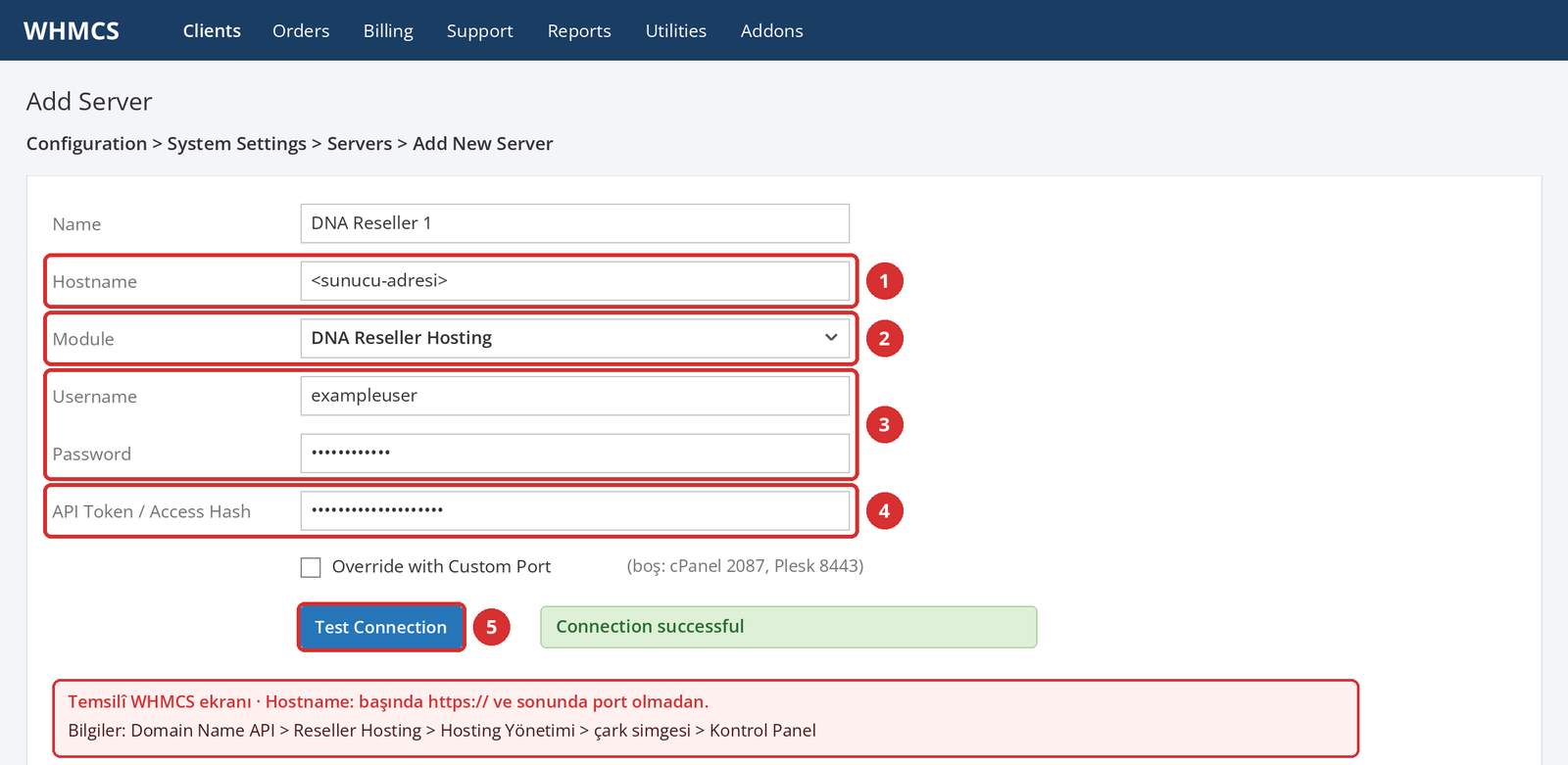This screenshot has width=1568, height=765.
Task: Click the Hostname input field
Action: point(574,281)
